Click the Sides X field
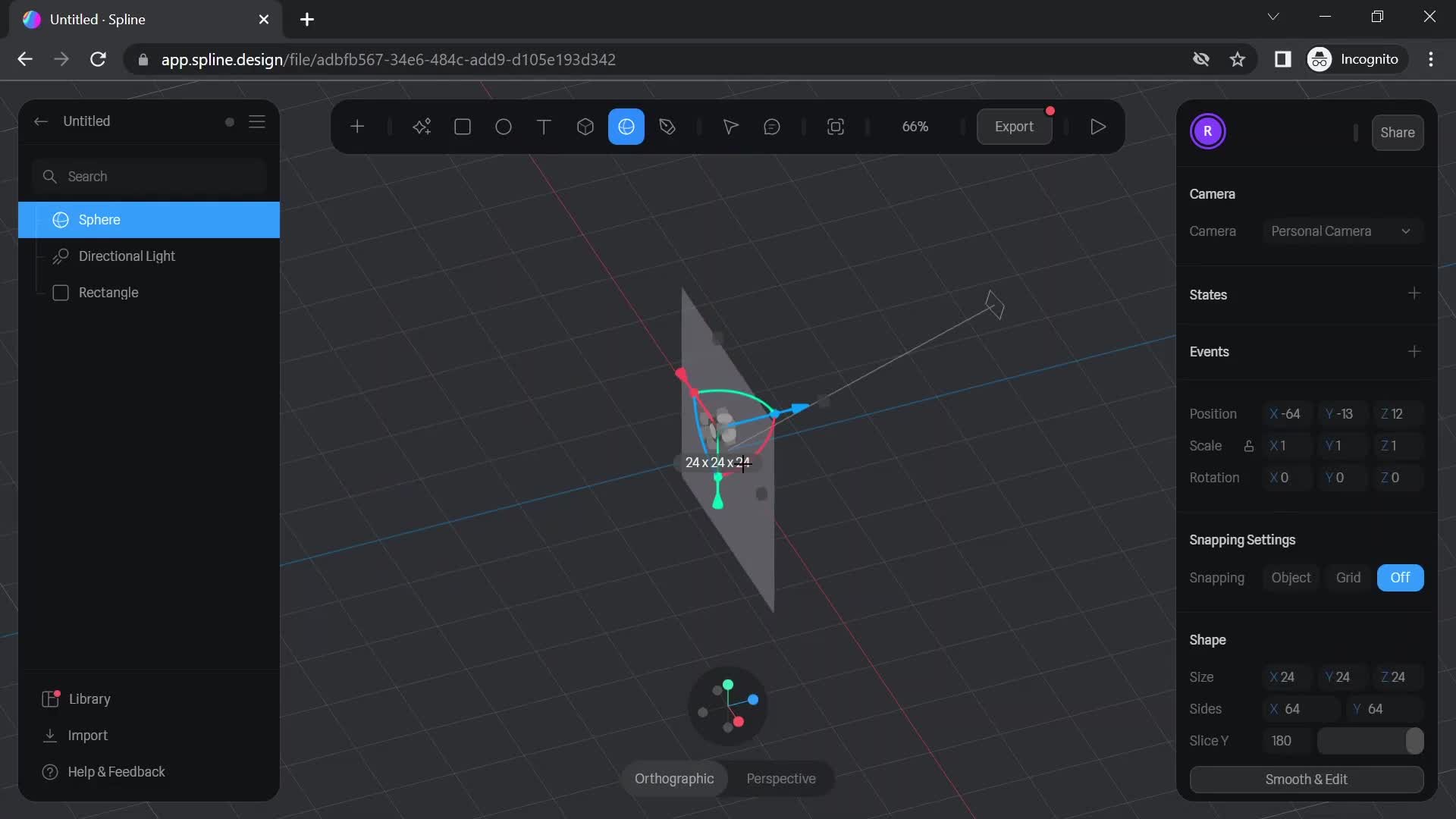 point(1301,709)
